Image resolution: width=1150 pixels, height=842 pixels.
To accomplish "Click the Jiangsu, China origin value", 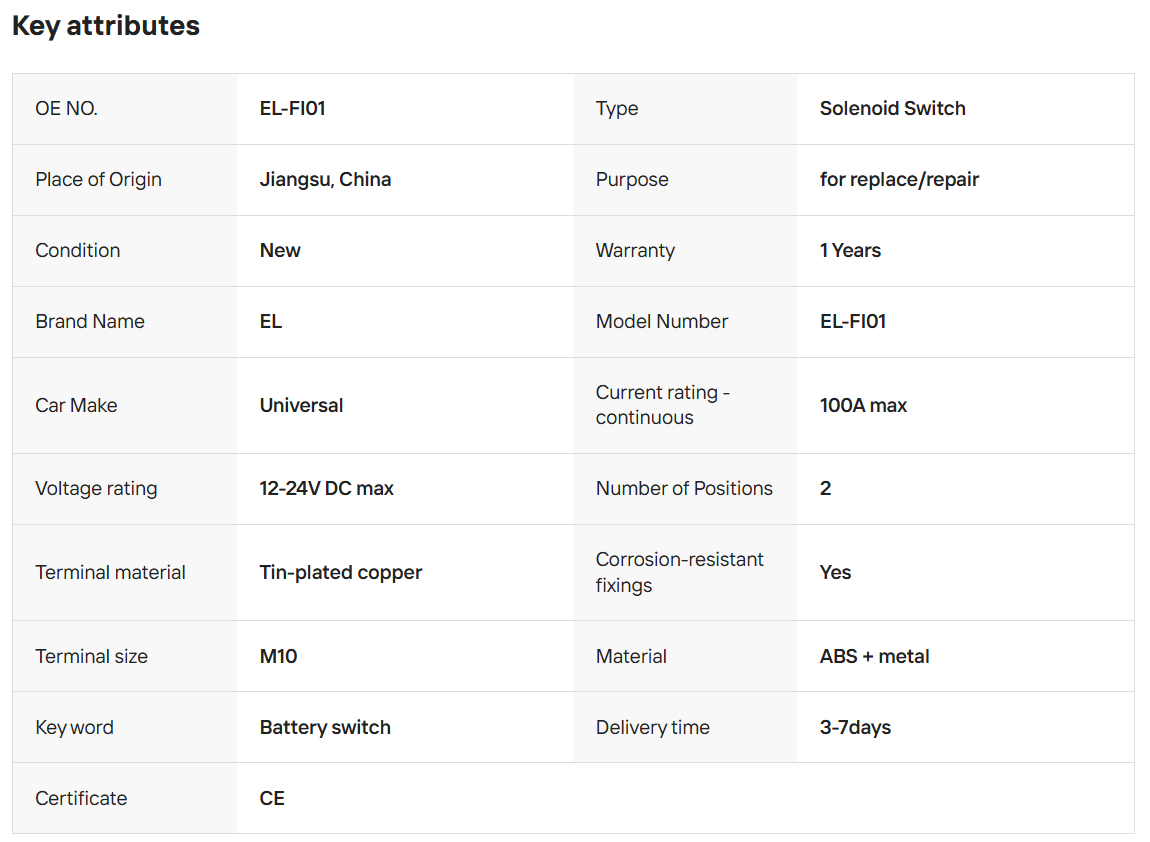I will coord(325,180).
